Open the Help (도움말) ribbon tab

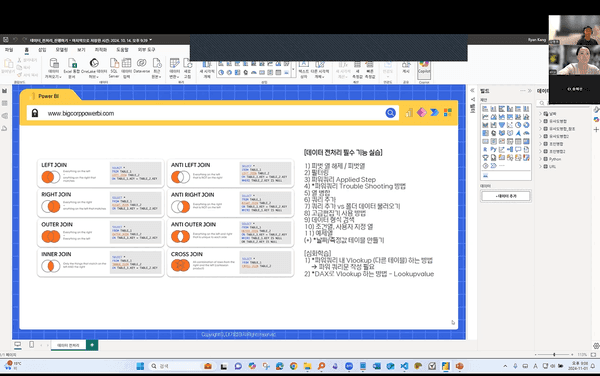coord(122,50)
